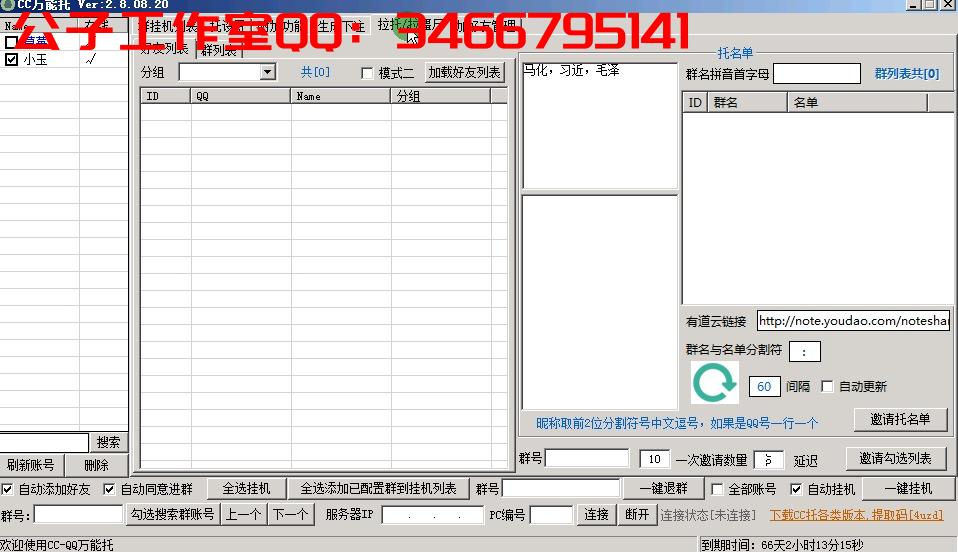Click the 共[0] friend count link

315,72
